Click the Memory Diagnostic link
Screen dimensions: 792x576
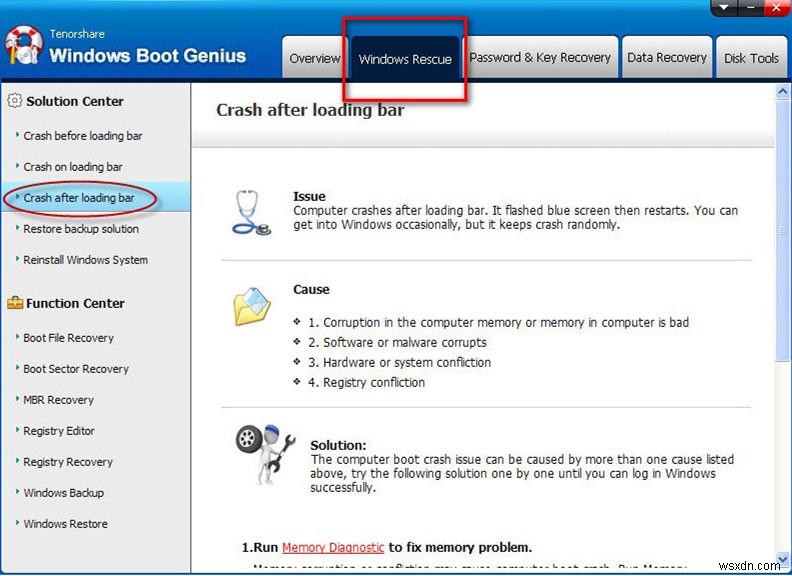[333, 547]
